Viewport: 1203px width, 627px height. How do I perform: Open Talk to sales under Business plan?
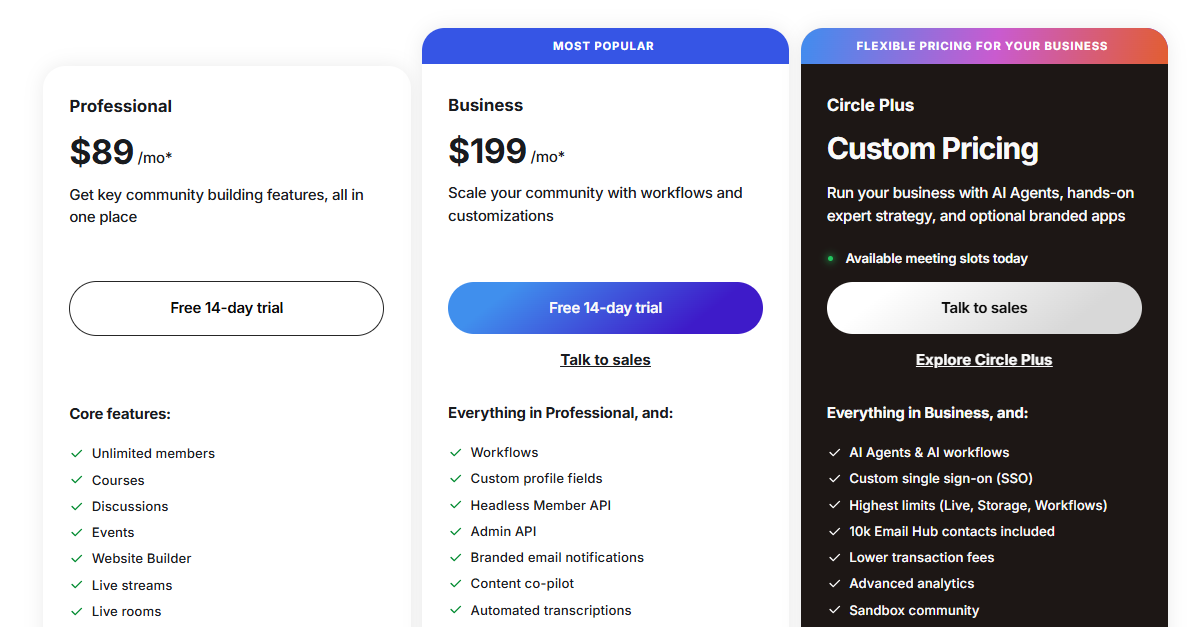[605, 359]
